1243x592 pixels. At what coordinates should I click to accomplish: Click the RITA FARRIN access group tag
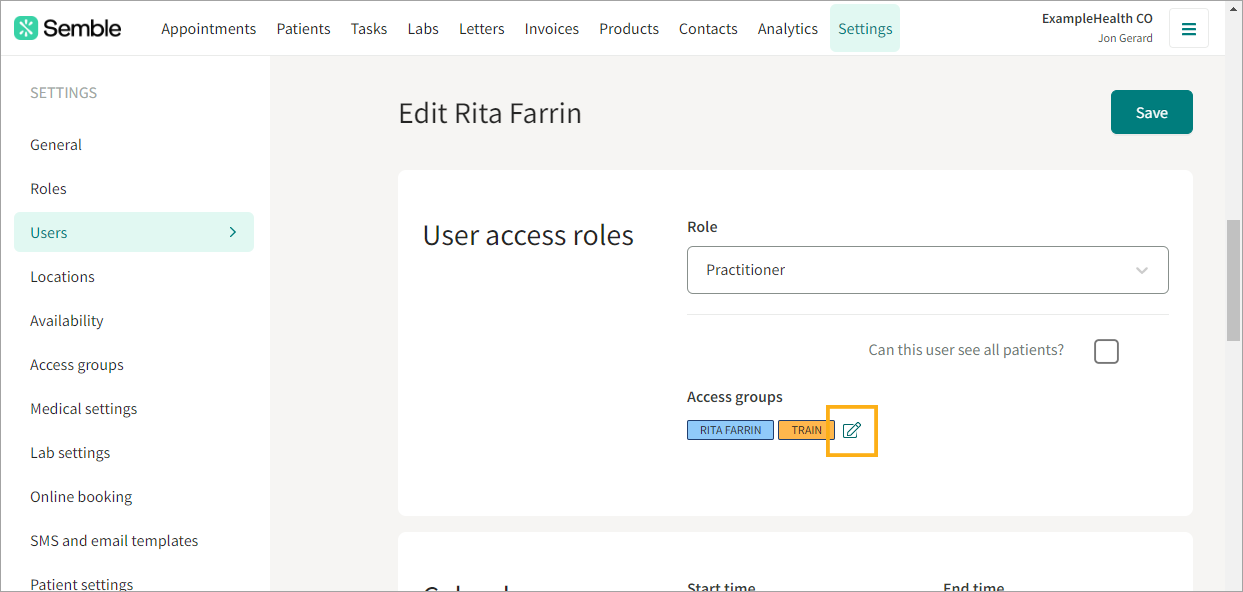coord(730,430)
